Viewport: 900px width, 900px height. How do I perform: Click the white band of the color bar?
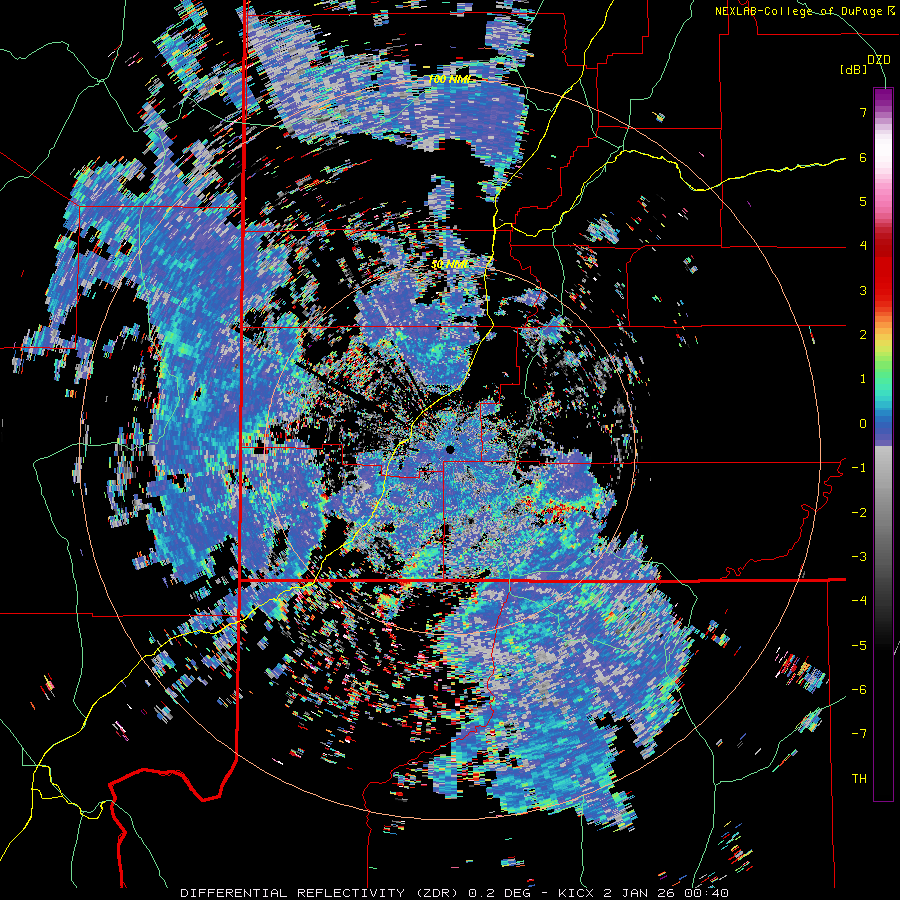[883, 150]
